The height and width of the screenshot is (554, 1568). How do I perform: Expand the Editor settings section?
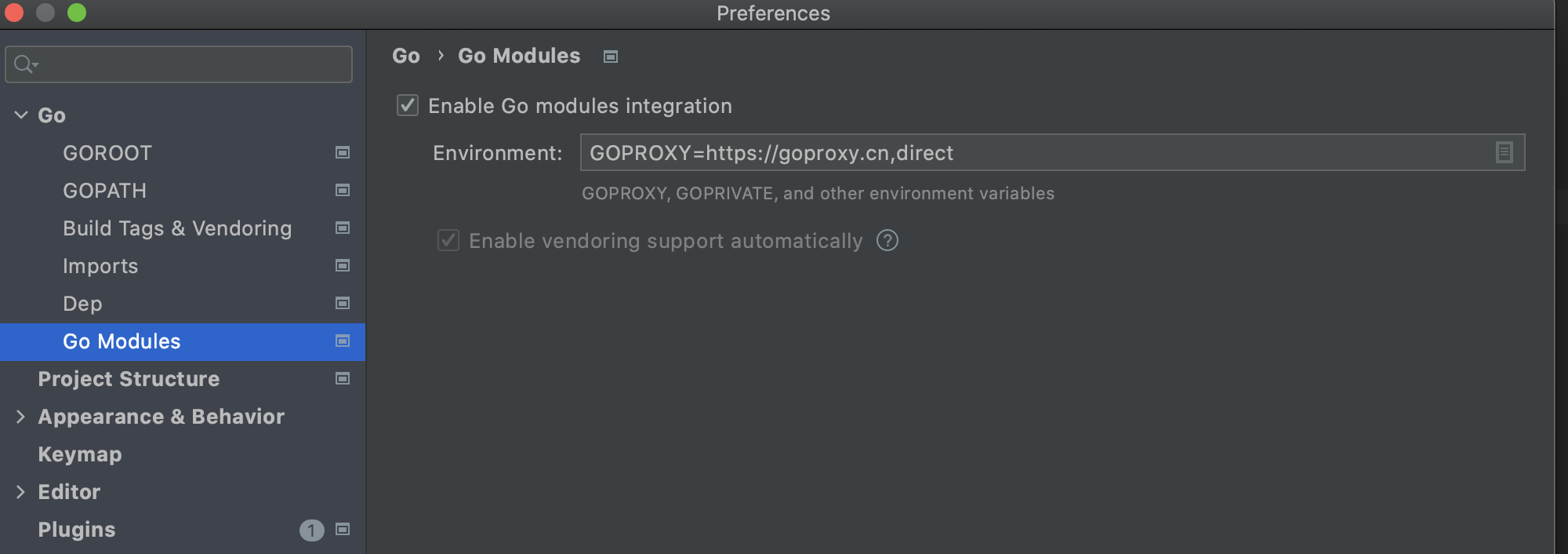click(21, 492)
